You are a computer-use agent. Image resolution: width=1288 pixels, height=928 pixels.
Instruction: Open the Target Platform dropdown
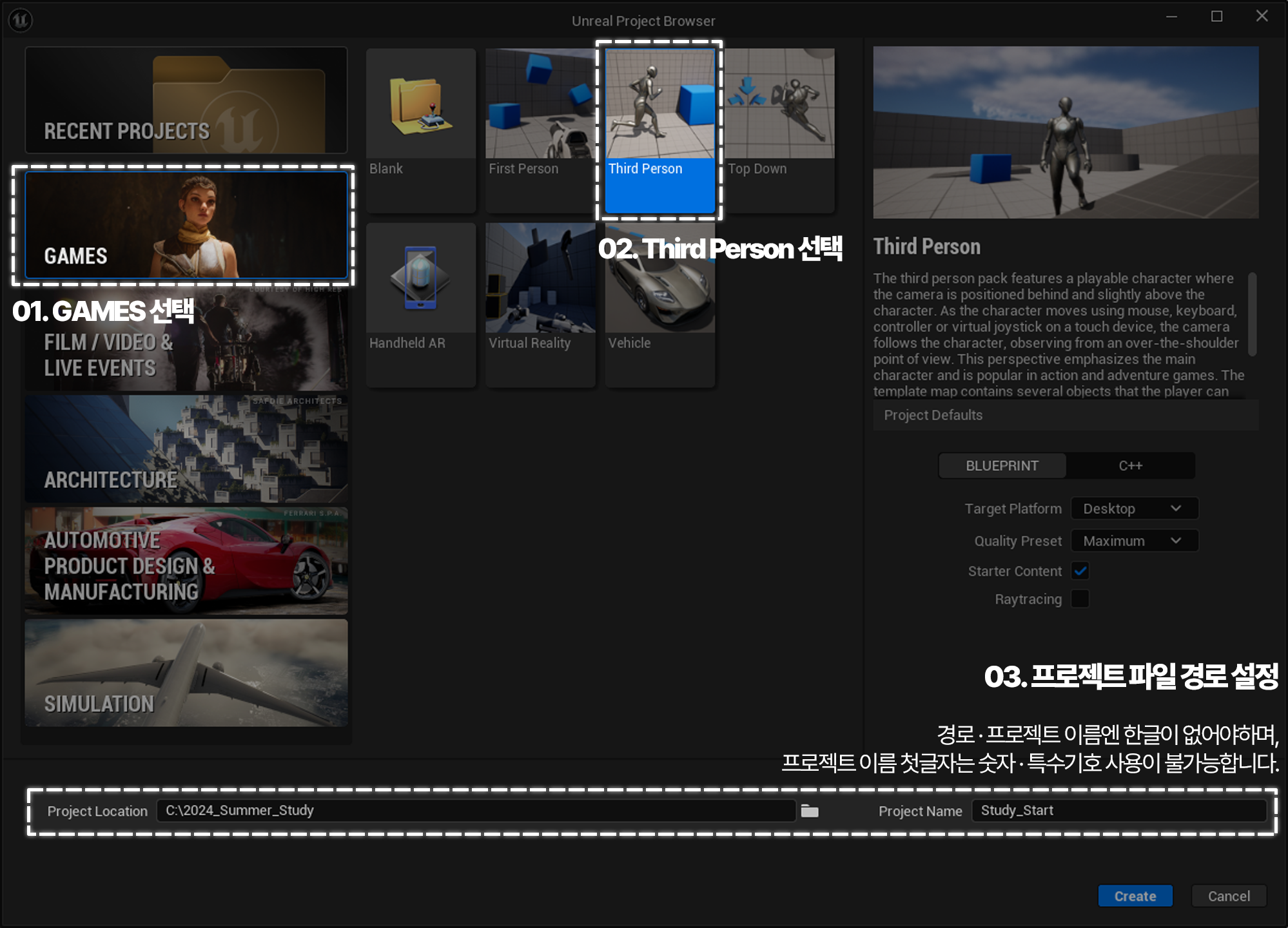coord(1135,508)
